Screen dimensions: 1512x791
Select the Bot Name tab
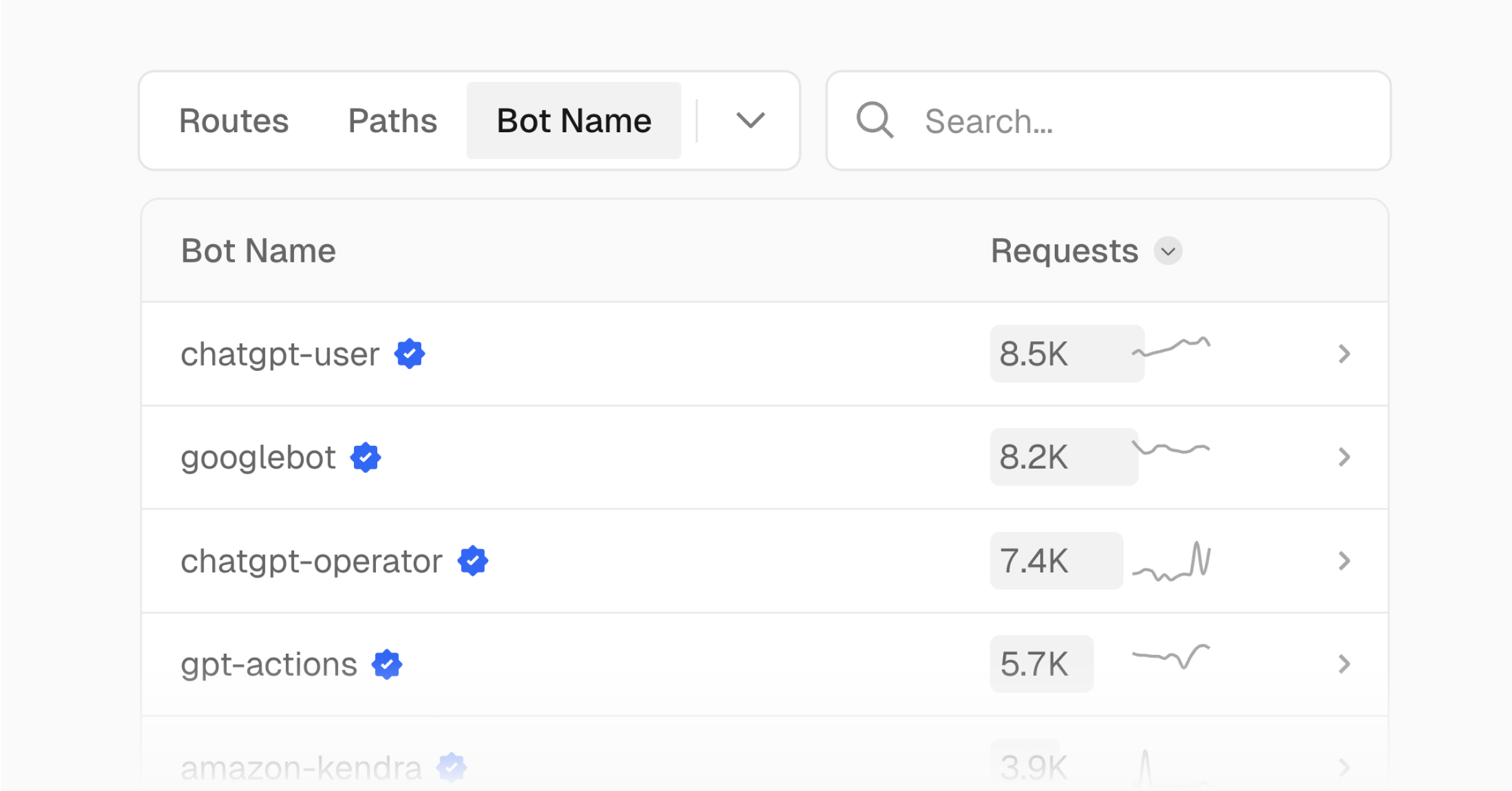(x=574, y=121)
